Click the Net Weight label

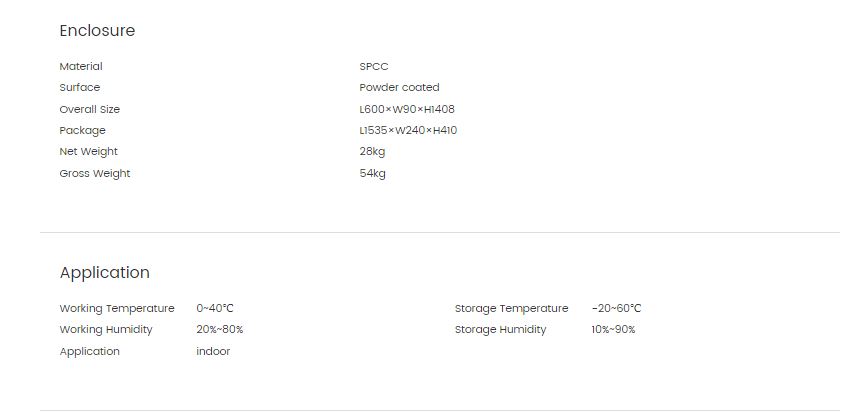[x=88, y=151]
